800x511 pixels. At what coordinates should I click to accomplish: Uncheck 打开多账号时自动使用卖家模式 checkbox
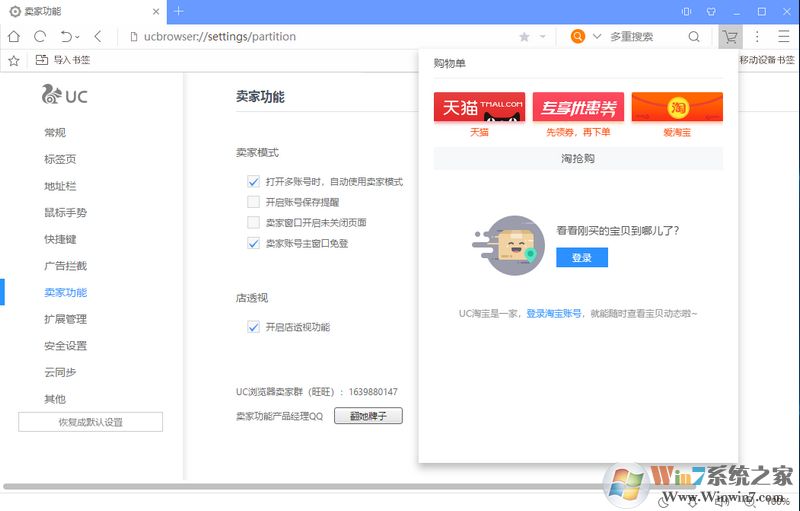[253, 182]
